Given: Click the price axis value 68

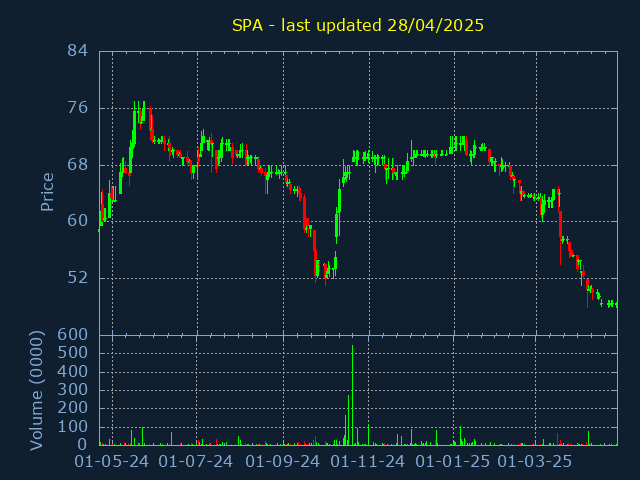Looking at the screenshot, I should coord(78,165).
